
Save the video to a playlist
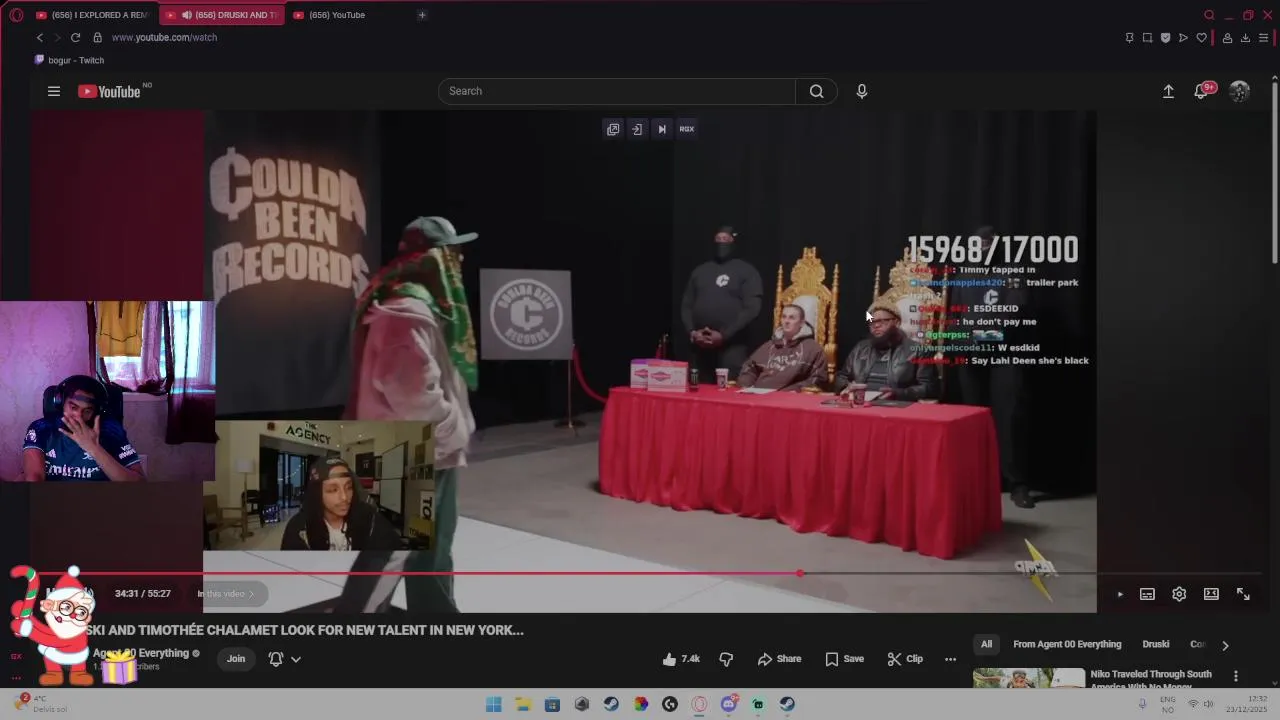[x=844, y=659]
